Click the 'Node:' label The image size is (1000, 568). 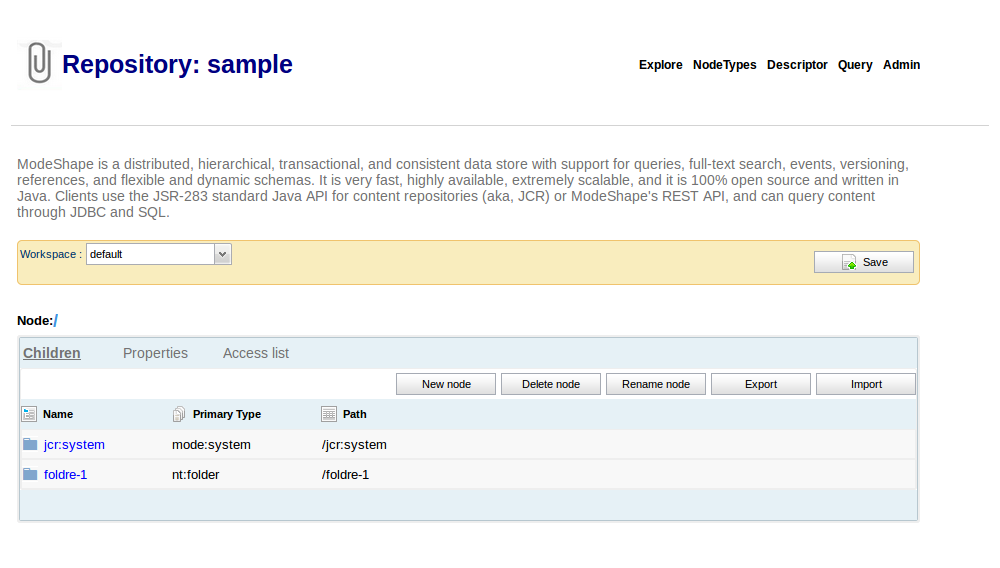pos(35,321)
